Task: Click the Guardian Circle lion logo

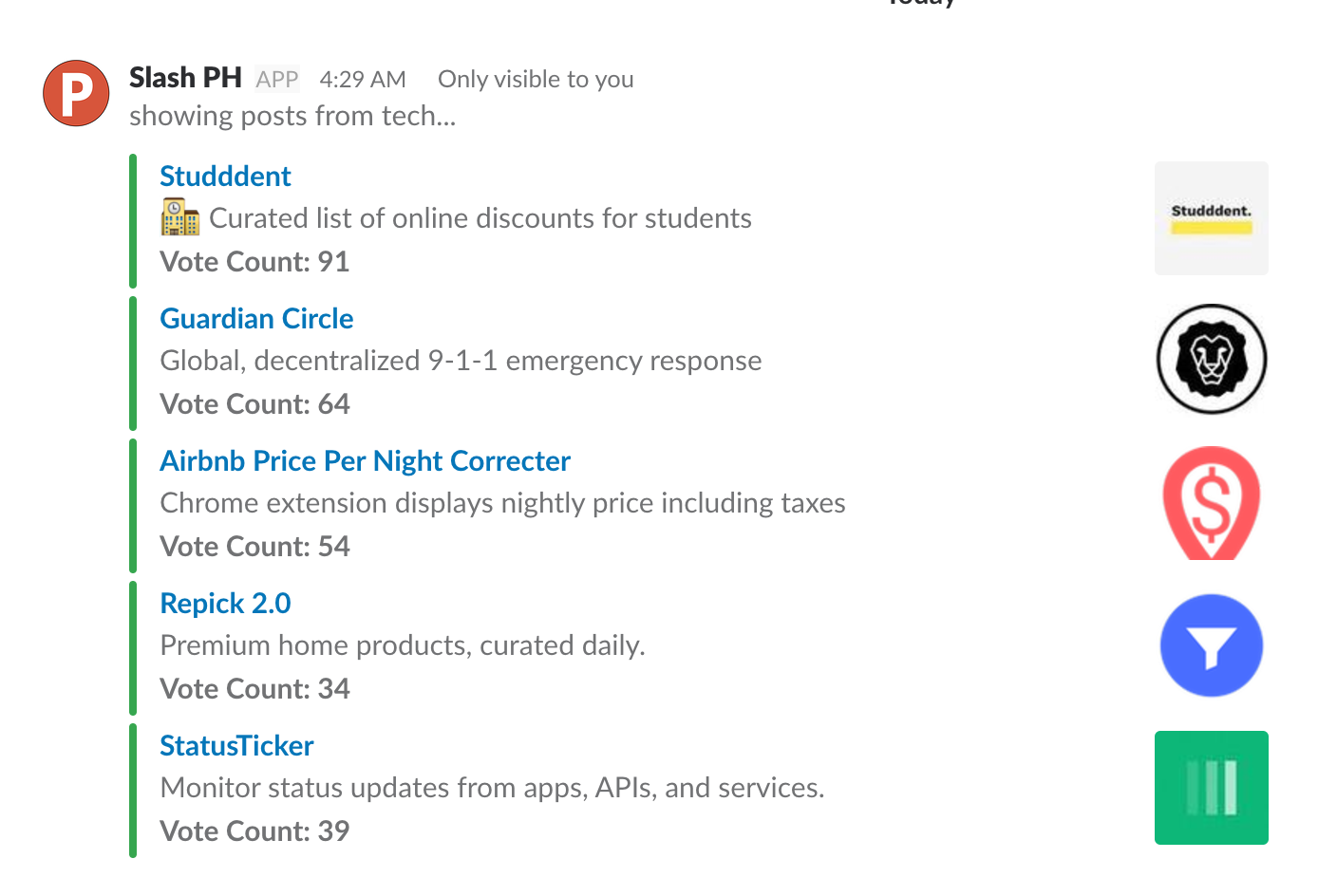Action: (x=1211, y=360)
